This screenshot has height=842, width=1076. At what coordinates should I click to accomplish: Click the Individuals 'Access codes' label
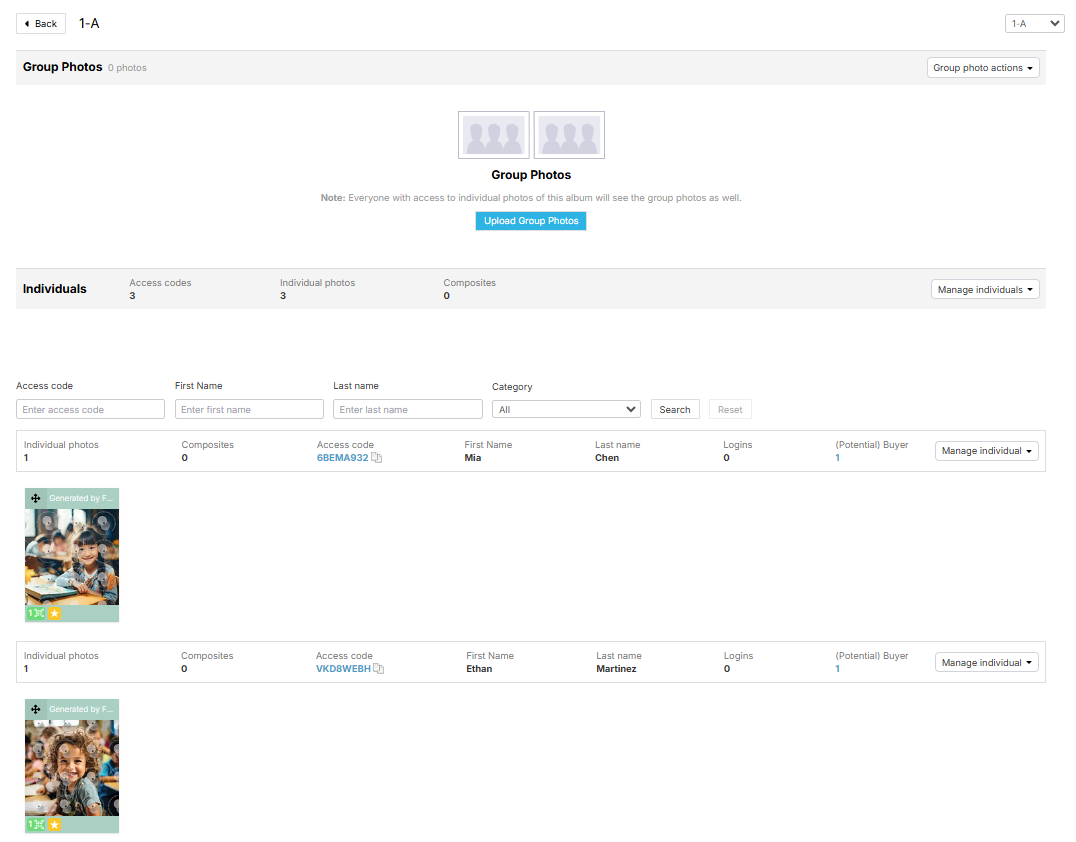[x=160, y=283]
